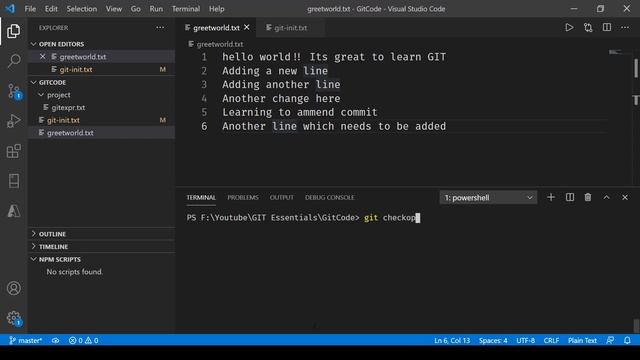Image resolution: width=640 pixels, height=360 pixels.
Task: Select greetworld.txt in the GITCODE tree
Action: pos(102,133)
